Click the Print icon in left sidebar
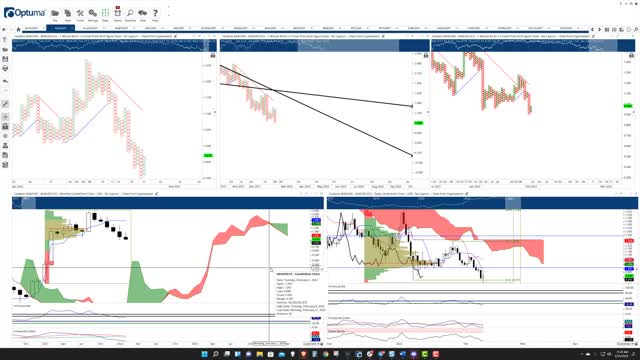Image resolution: width=640 pixels, height=360 pixels. (5, 69)
